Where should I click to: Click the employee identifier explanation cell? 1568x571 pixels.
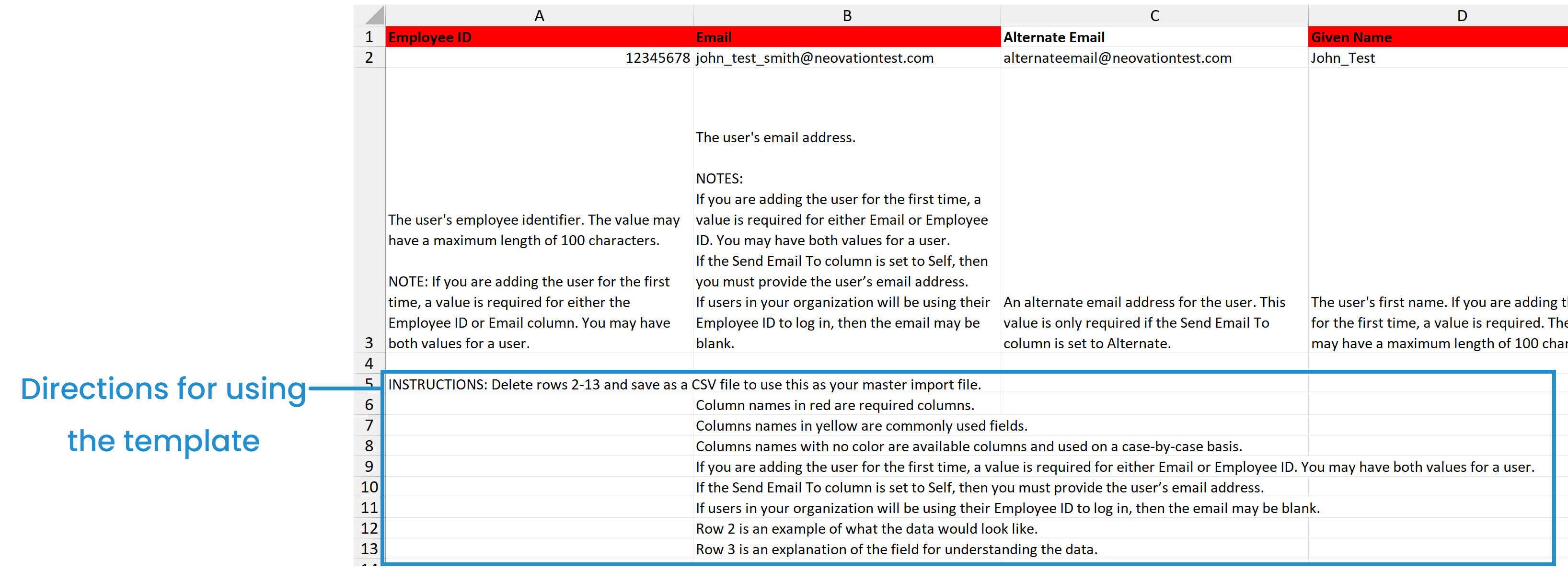(539, 210)
